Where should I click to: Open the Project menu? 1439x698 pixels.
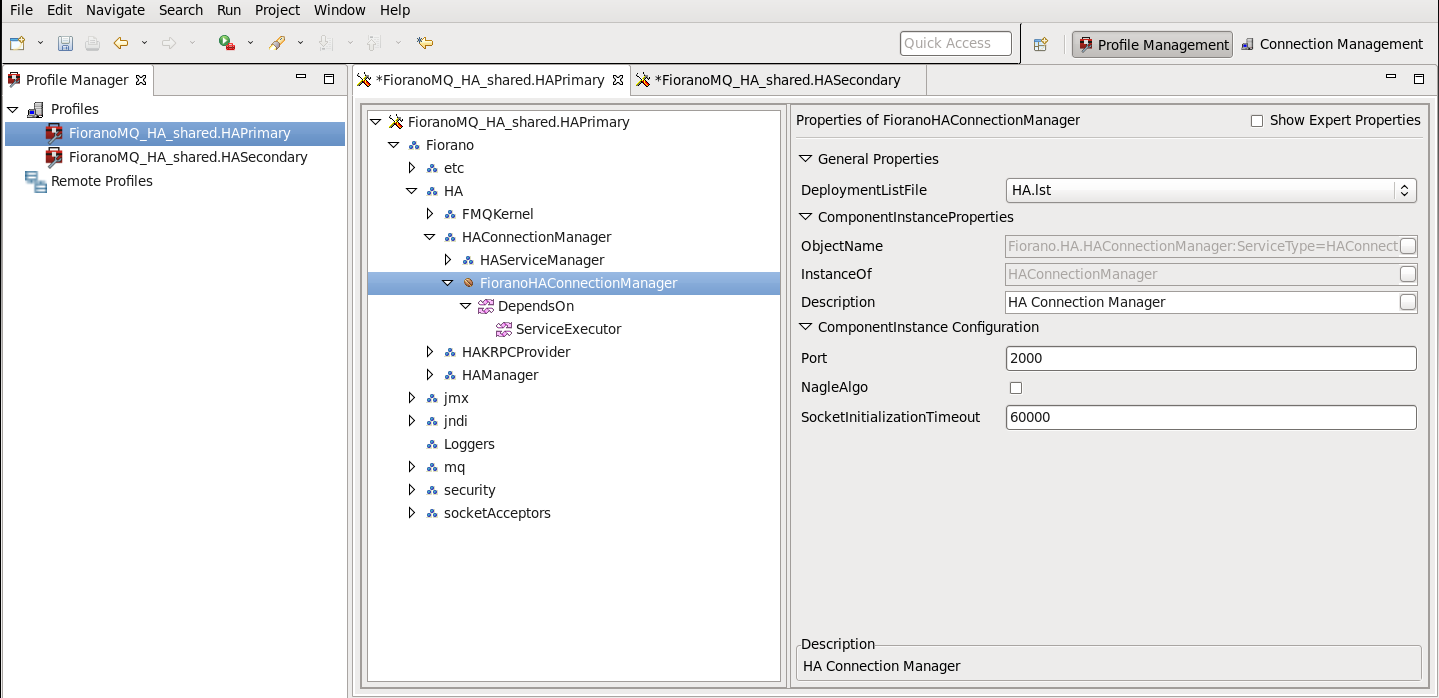pyautogui.click(x=277, y=10)
